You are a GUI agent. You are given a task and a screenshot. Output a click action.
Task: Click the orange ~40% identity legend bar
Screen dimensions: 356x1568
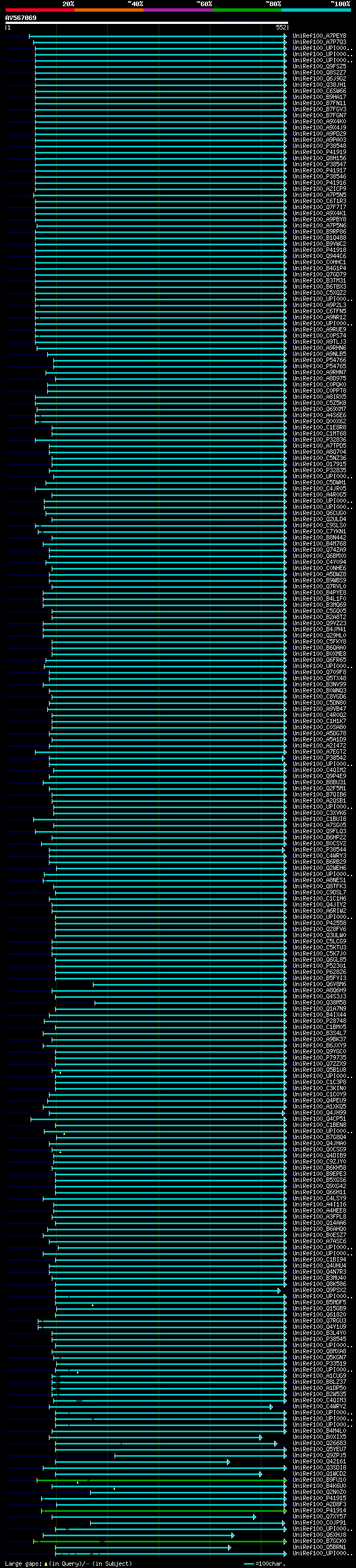click(109, 10)
